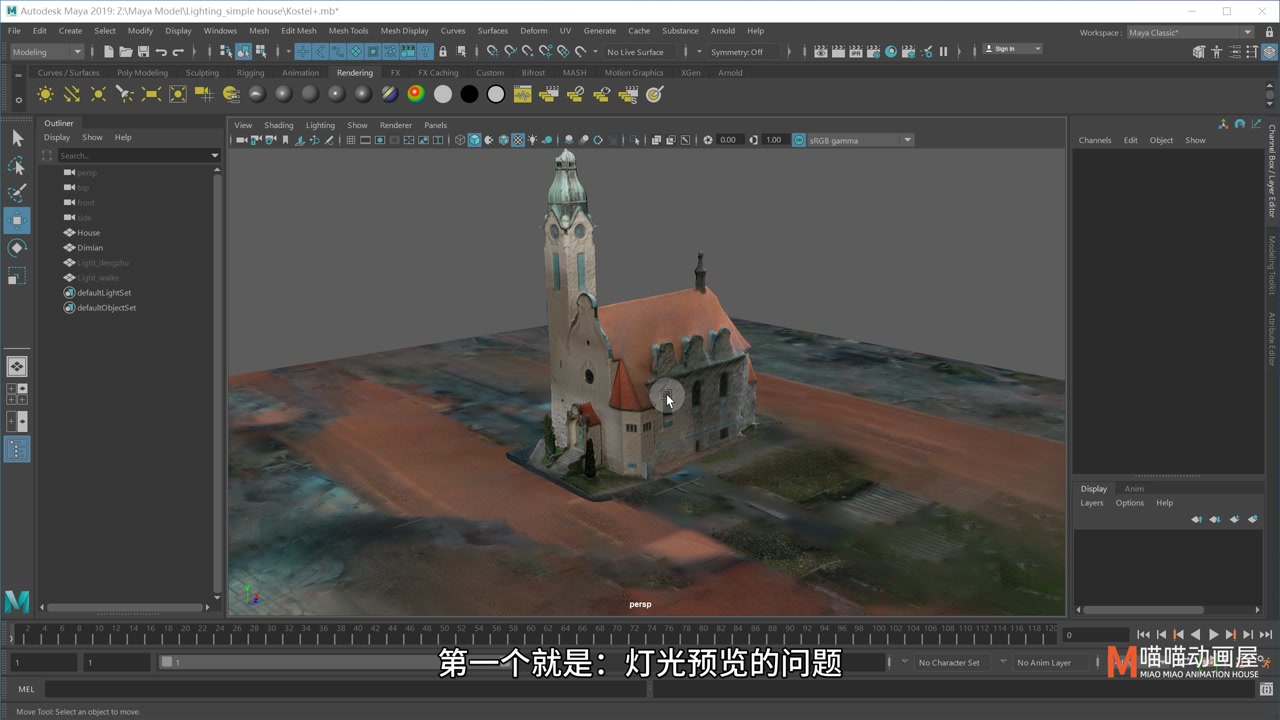
Task: Open the No Anim Layer dropdown
Action: tap(1050, 662)
